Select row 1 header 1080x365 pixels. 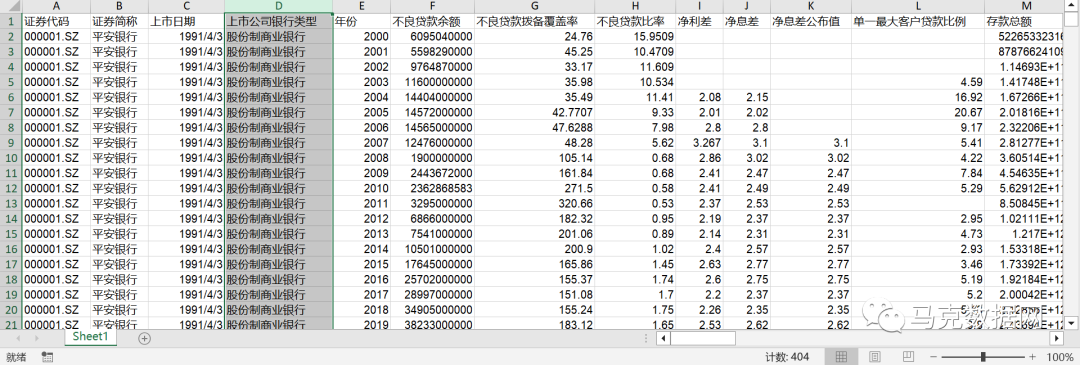(x=11, y=21)
